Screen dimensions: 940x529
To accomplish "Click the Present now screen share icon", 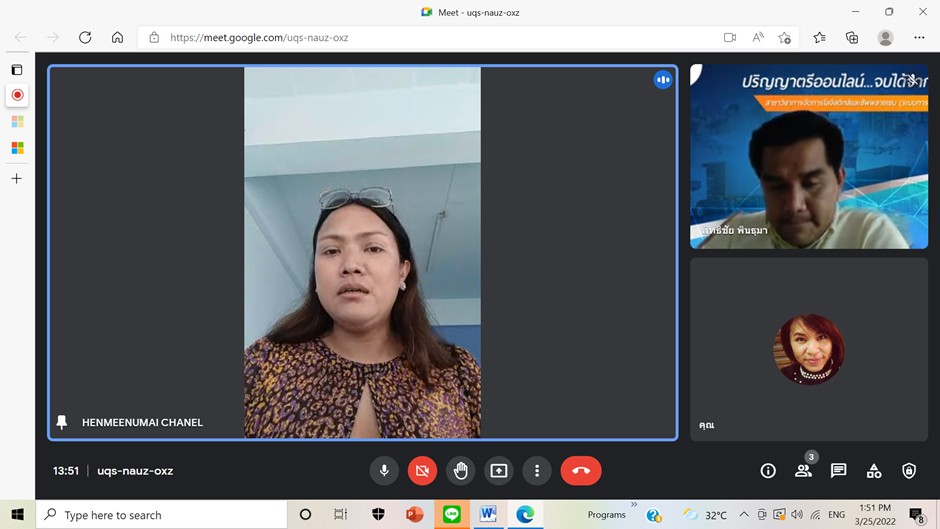I will pyautogui.click(x=498, y=471).
